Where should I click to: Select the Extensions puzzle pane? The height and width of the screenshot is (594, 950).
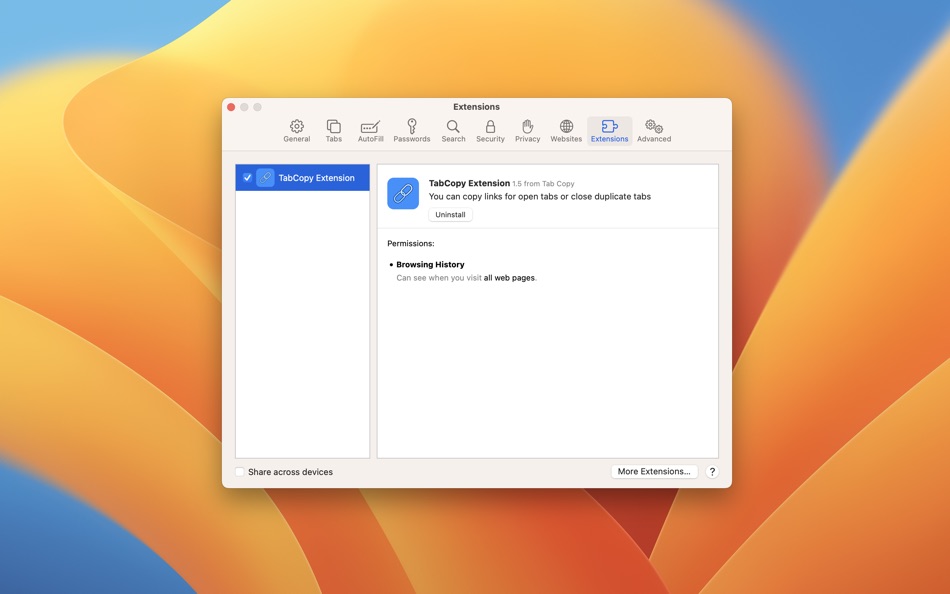[610, 131]
